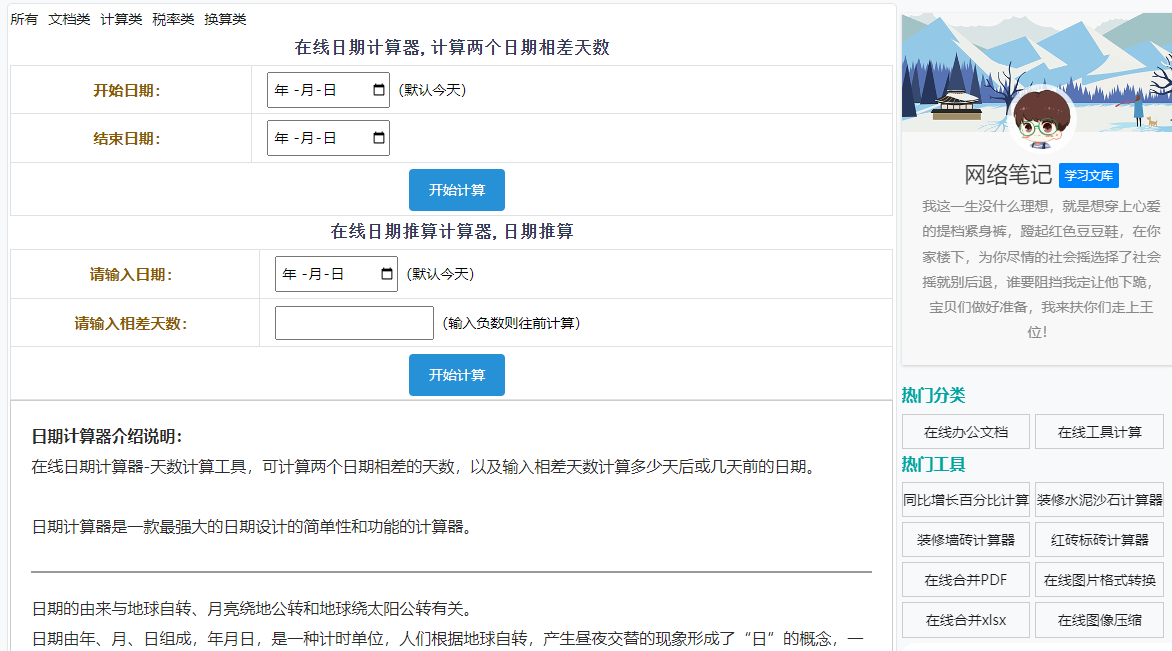Select the 所有 category tab
The image size is (1172, 651).
(24, 19)
